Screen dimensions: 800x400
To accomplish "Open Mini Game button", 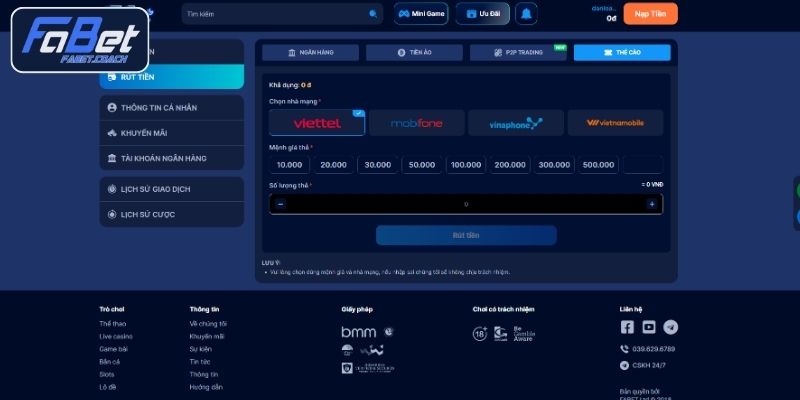I will 421,14.
